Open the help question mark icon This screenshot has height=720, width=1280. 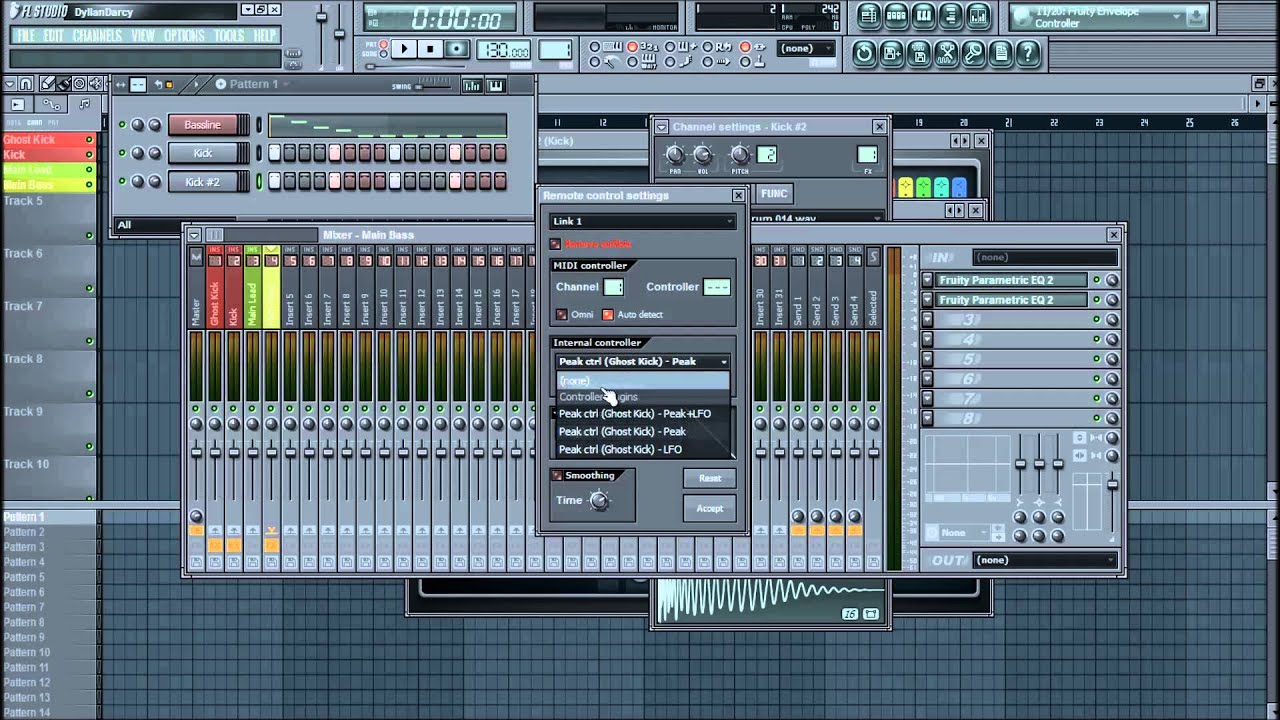tap(1027, 53)
